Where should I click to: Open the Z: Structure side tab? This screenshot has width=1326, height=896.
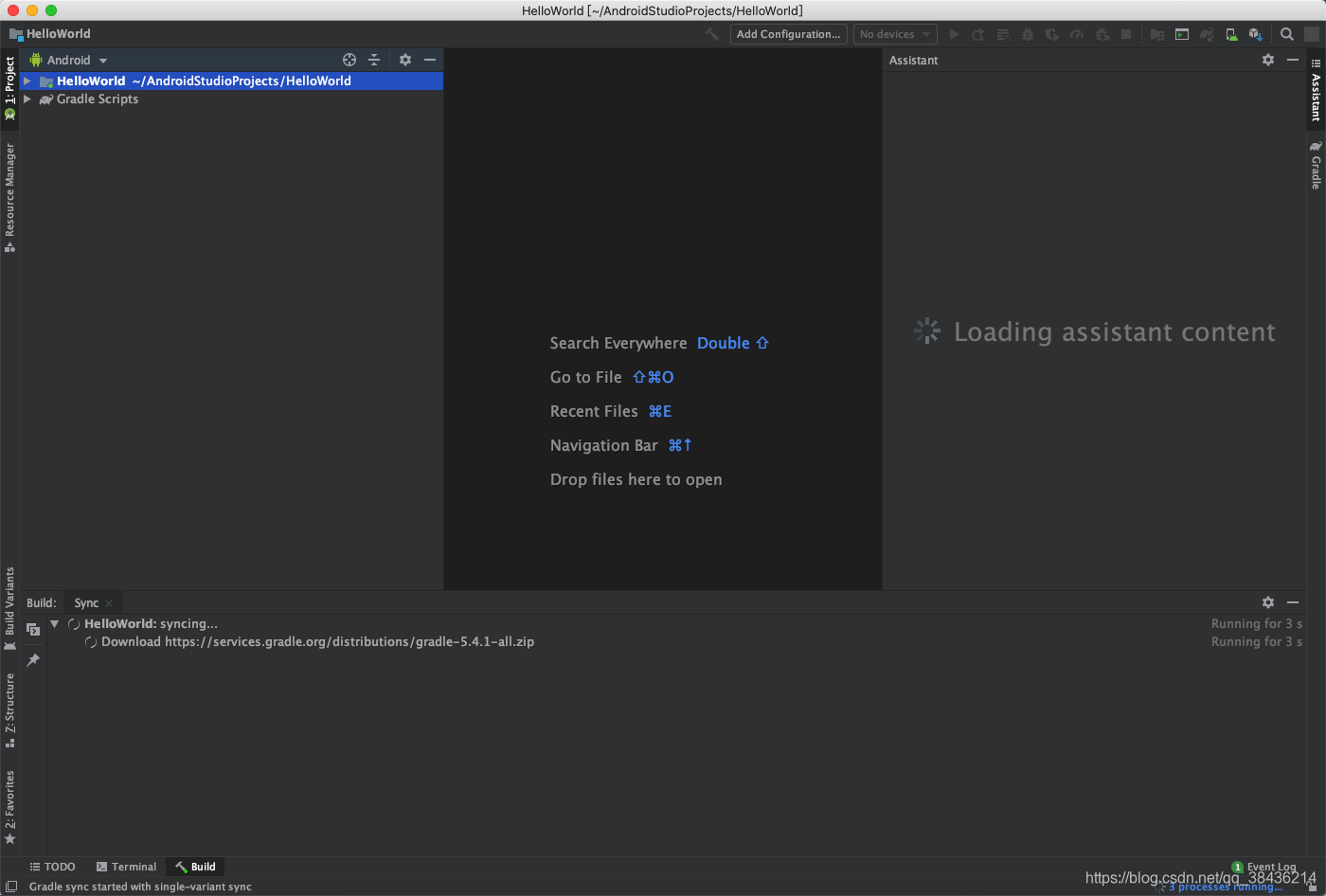pos(9,710)
